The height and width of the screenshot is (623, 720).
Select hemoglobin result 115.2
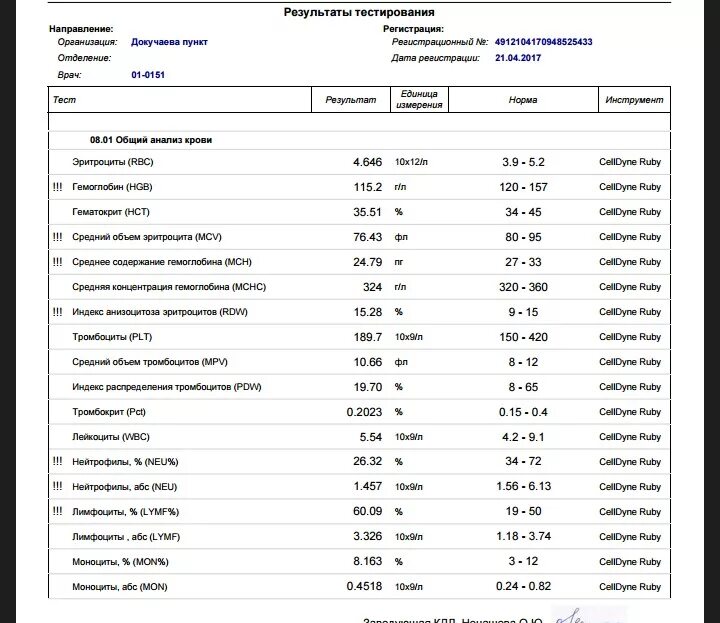(x=367, y=187)
